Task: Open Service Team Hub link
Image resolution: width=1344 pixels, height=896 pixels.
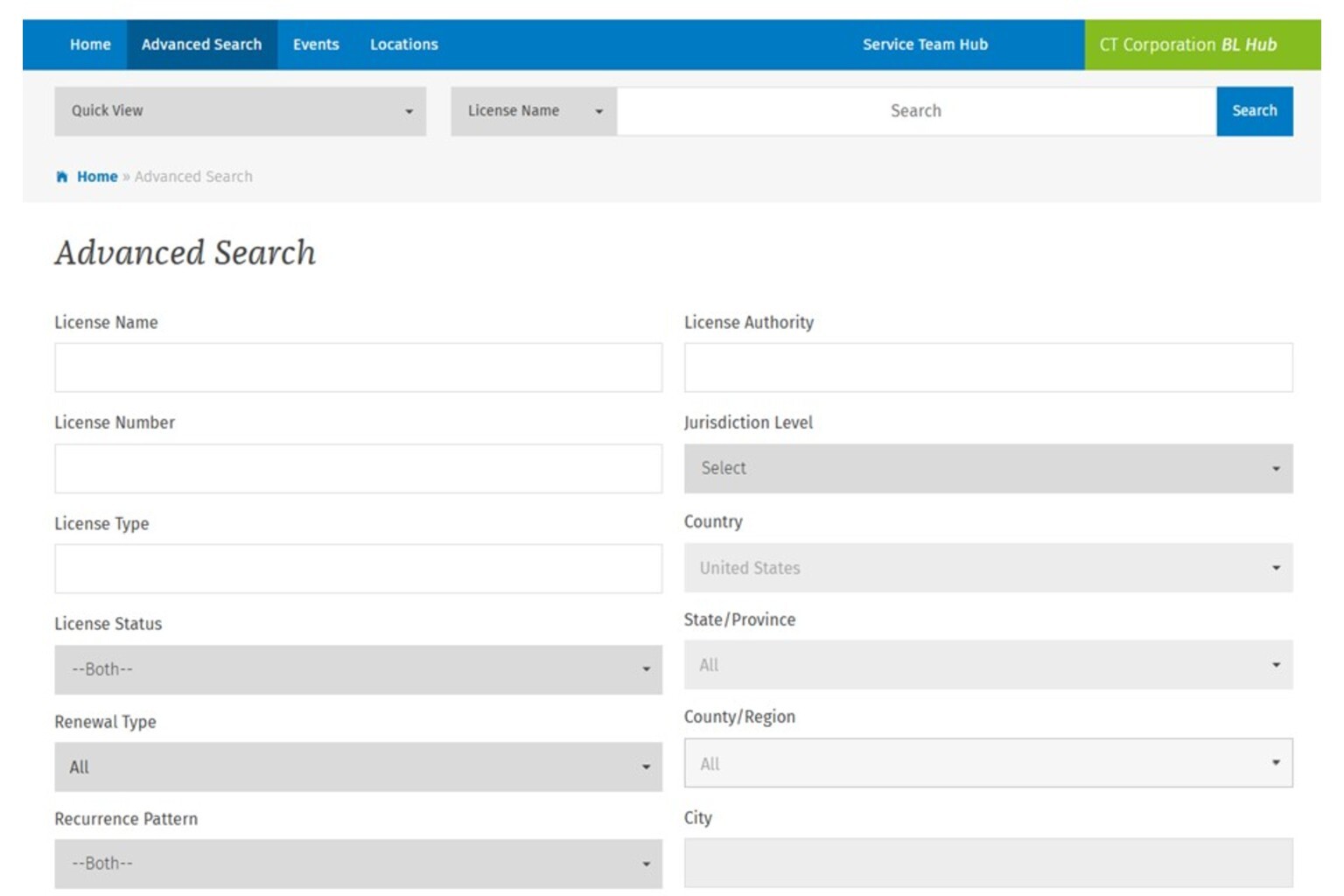Action: tap(925, 45)
